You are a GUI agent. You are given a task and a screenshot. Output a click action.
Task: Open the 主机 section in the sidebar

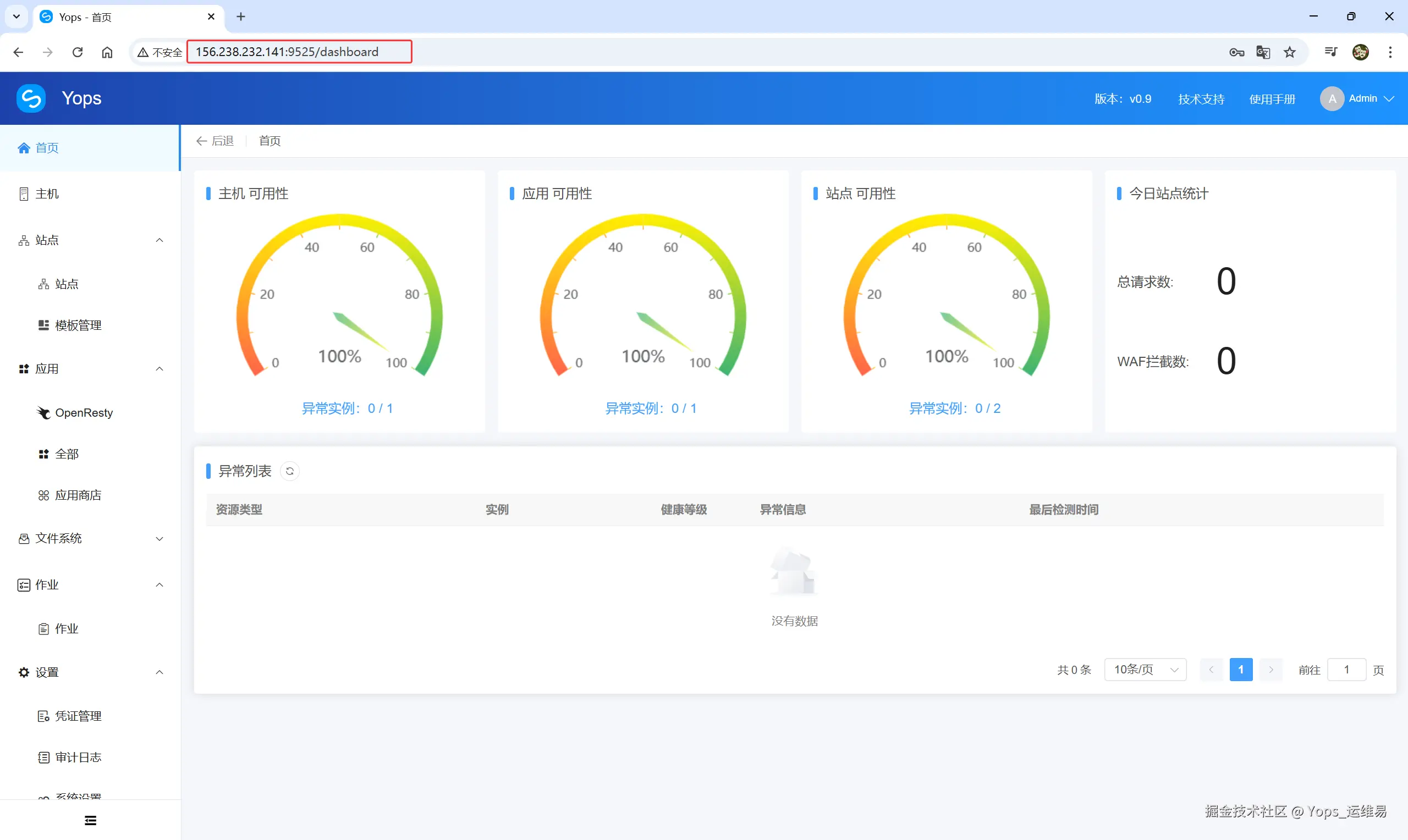[x=47, y=193]
